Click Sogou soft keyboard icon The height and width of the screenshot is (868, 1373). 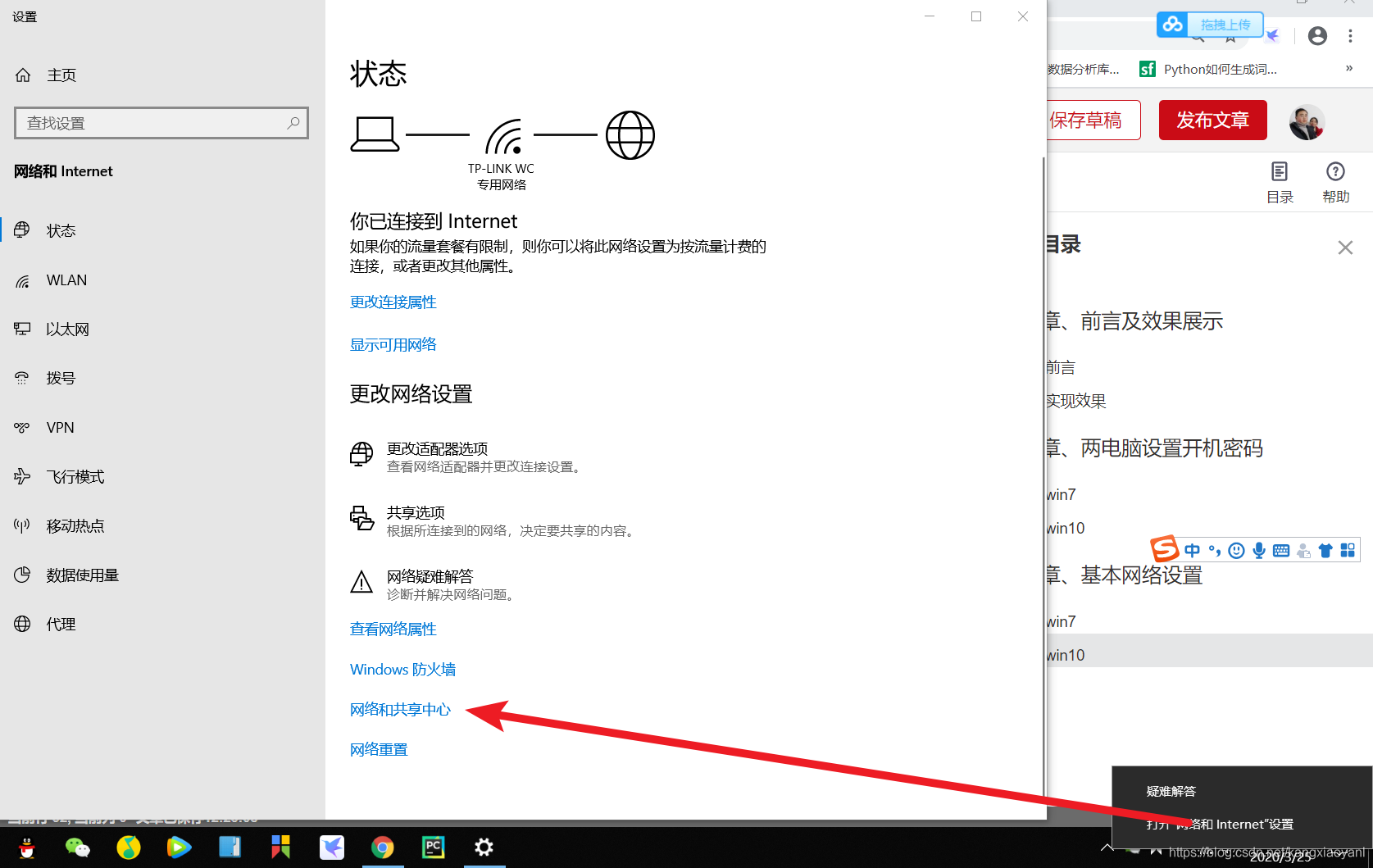(1281, 551)
